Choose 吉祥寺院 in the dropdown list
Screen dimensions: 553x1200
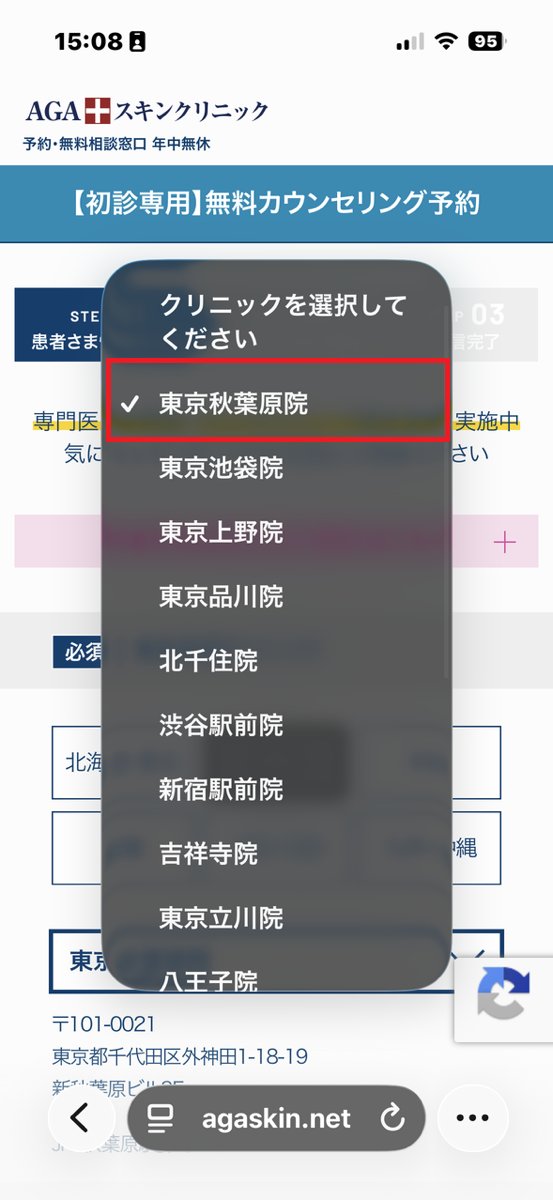277,853
